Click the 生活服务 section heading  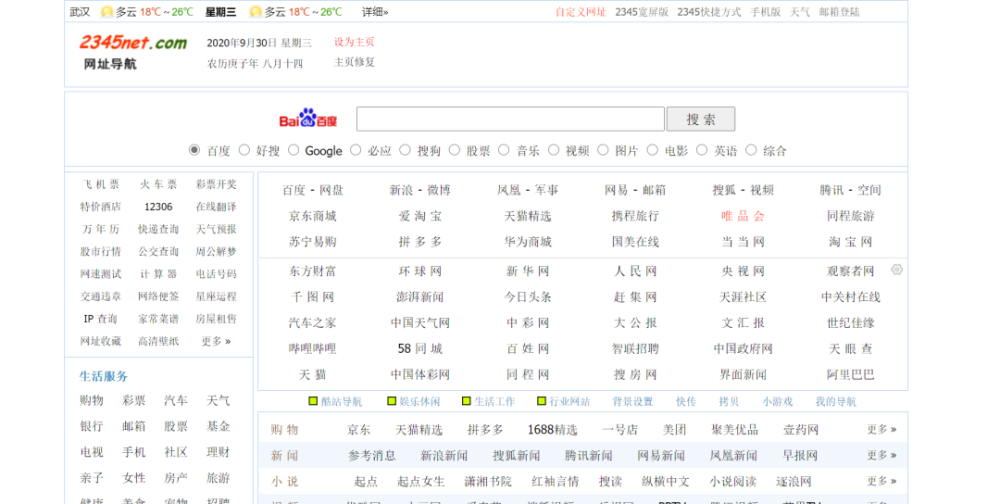click(103, 376)
